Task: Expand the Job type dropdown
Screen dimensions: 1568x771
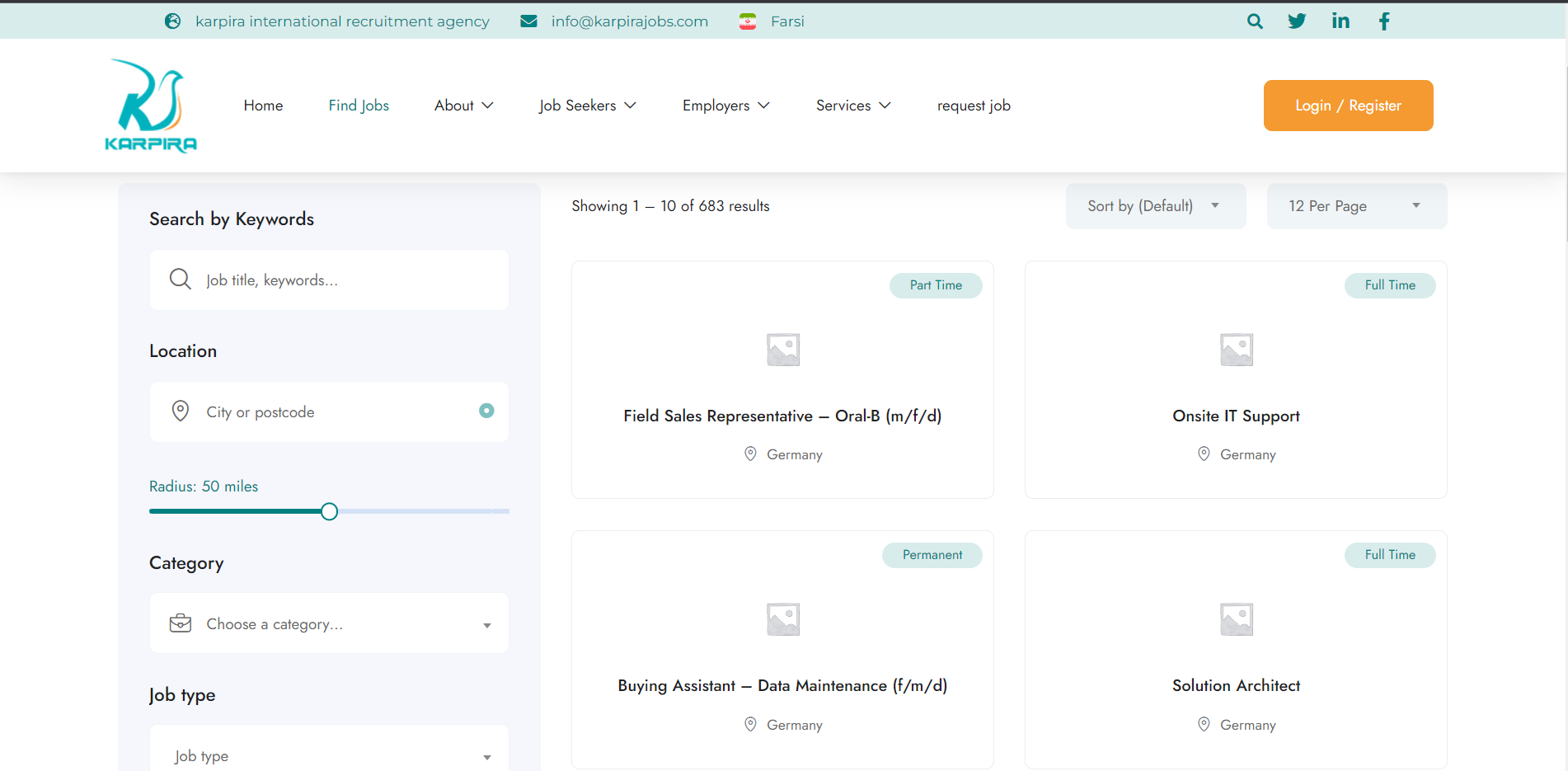Action: tap(329, 755)
